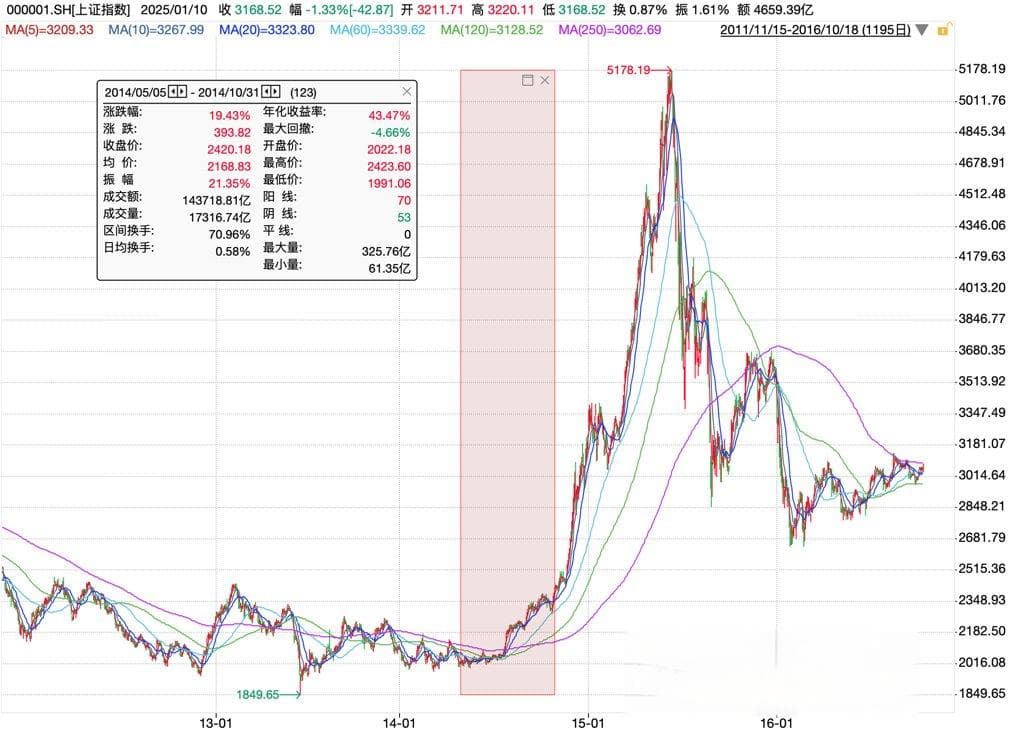Click the header 额 4659.39亿 turnover value
This screenshot has width=1016, height=733.
pos(775,10)
